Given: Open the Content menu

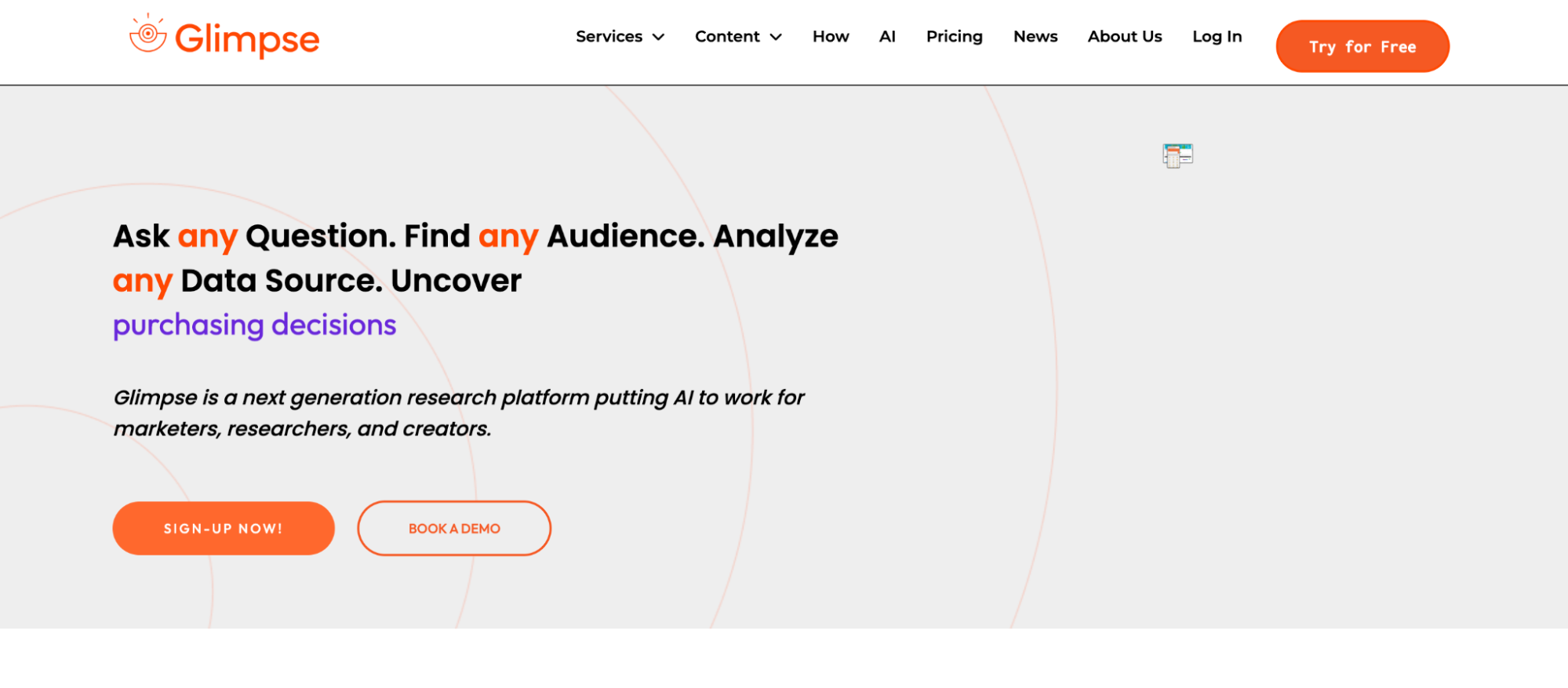Looking at the screenshot, I should tap(727, 36).
